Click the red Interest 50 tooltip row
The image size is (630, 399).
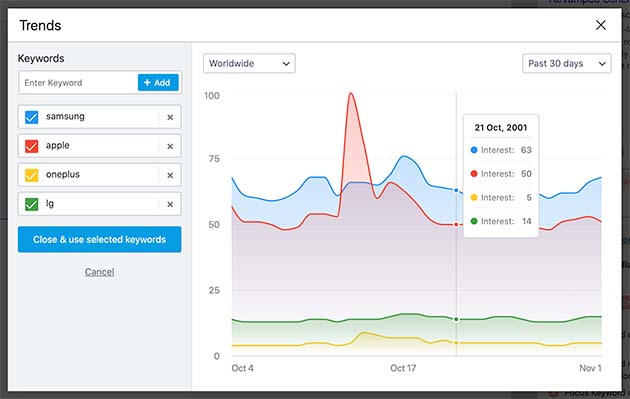click(501, 174)
